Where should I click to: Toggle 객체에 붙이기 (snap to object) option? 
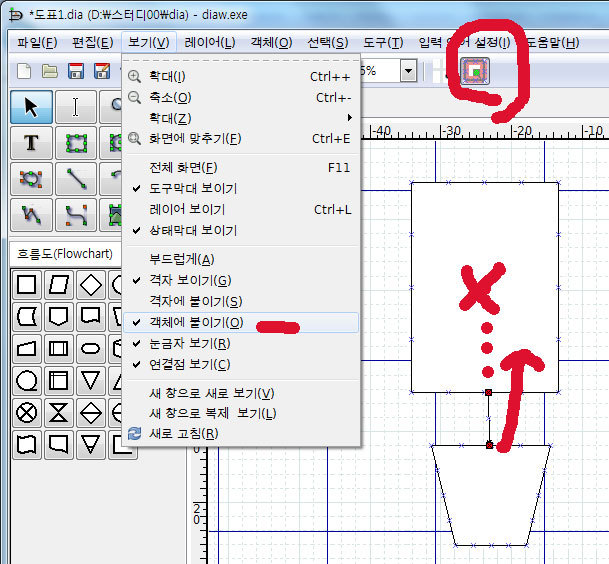pos(194,322)
